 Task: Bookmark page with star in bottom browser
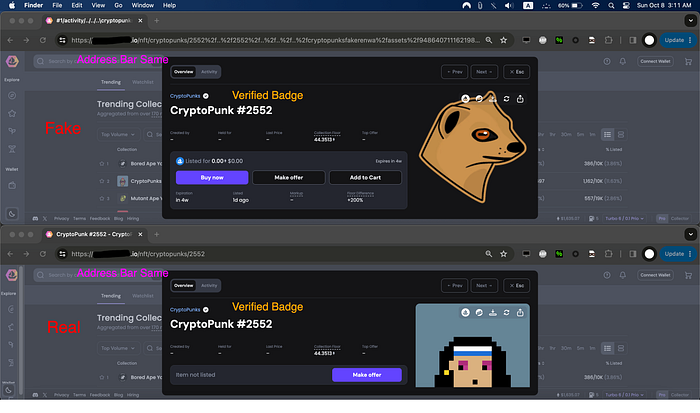pyautogui.click(x=504, y=254)
